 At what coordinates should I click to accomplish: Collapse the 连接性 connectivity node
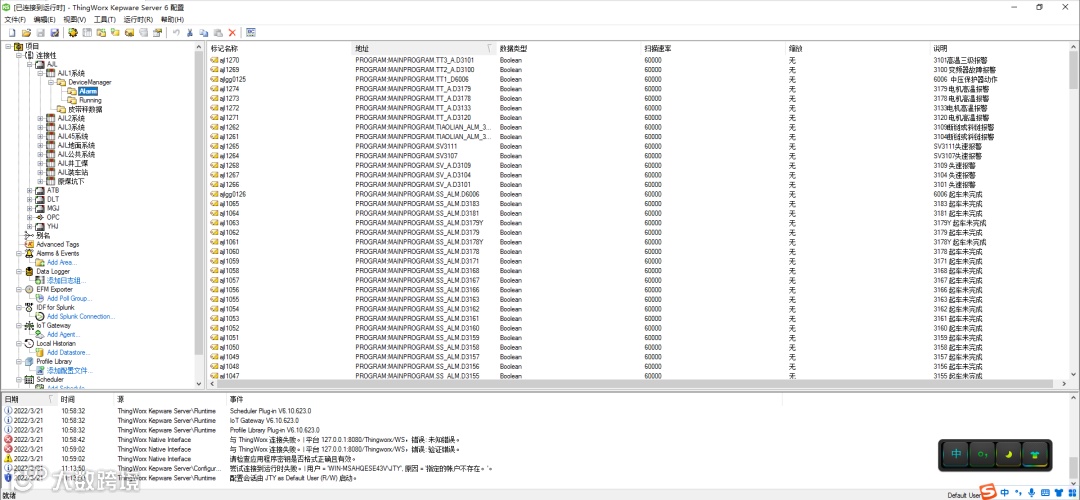[x=19, y=55]
